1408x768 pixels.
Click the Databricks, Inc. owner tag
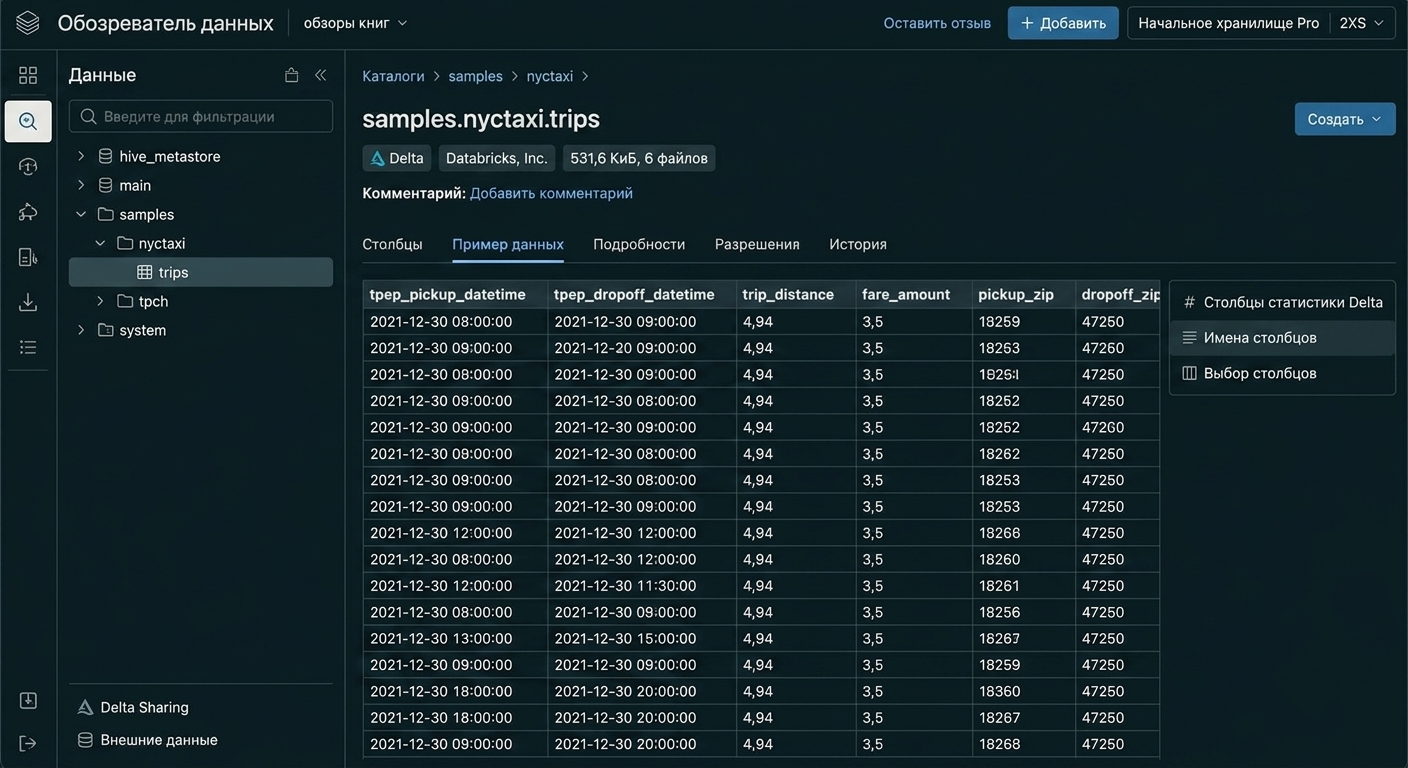[x=496, y=158]
